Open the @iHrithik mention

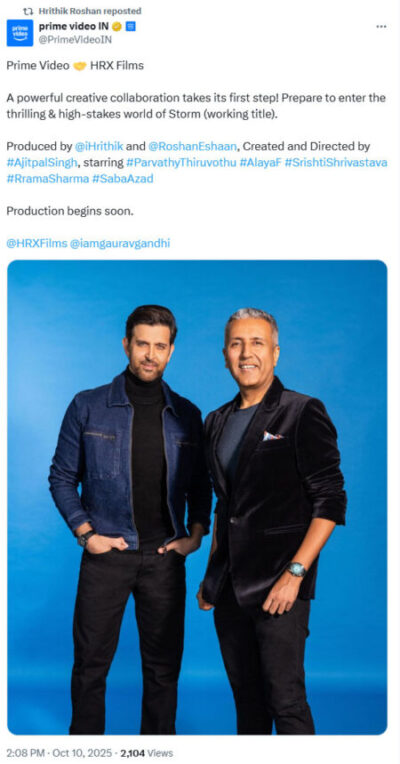coord(99,146)
